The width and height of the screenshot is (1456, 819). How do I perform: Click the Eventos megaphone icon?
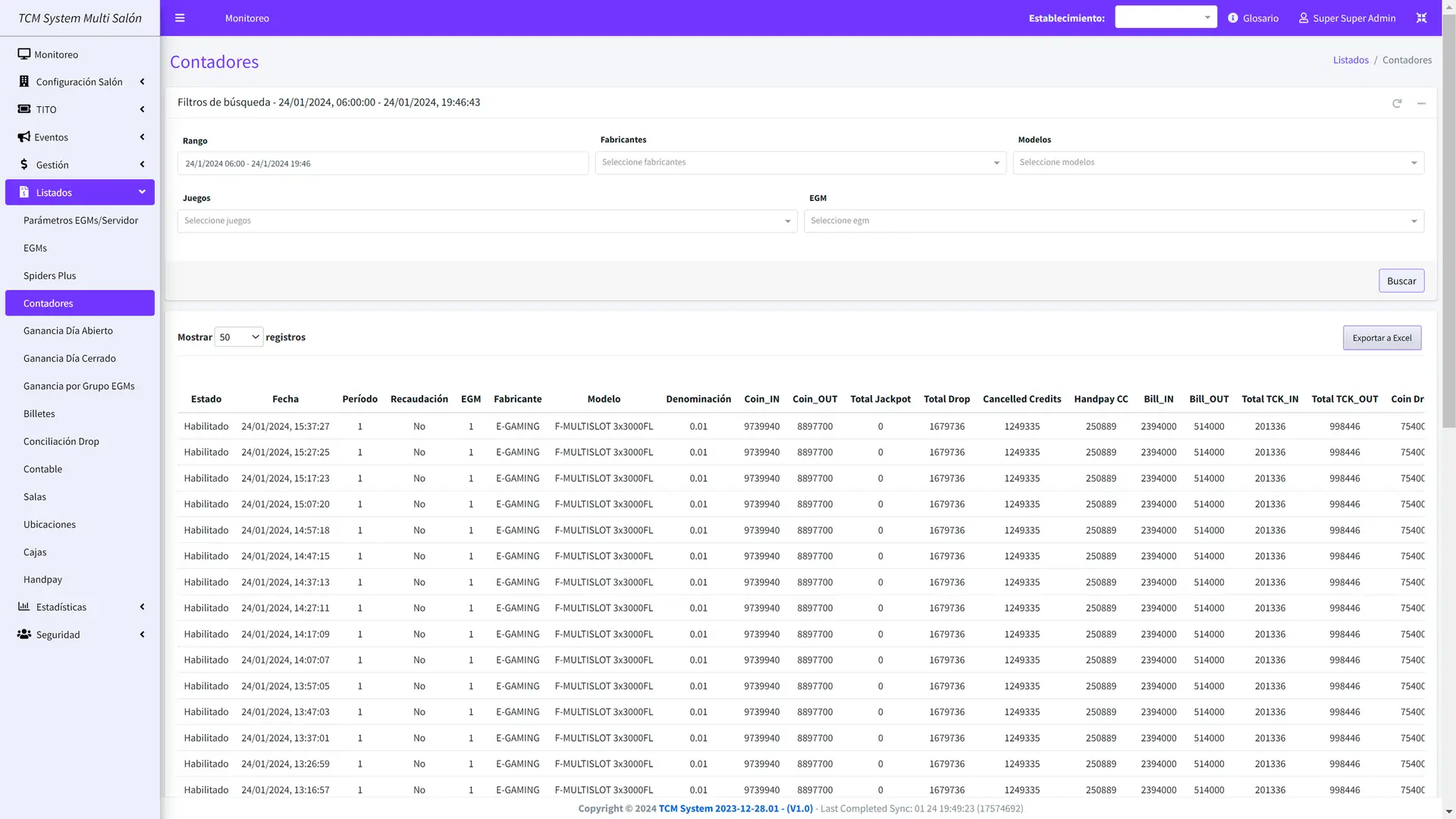(24, 137)
